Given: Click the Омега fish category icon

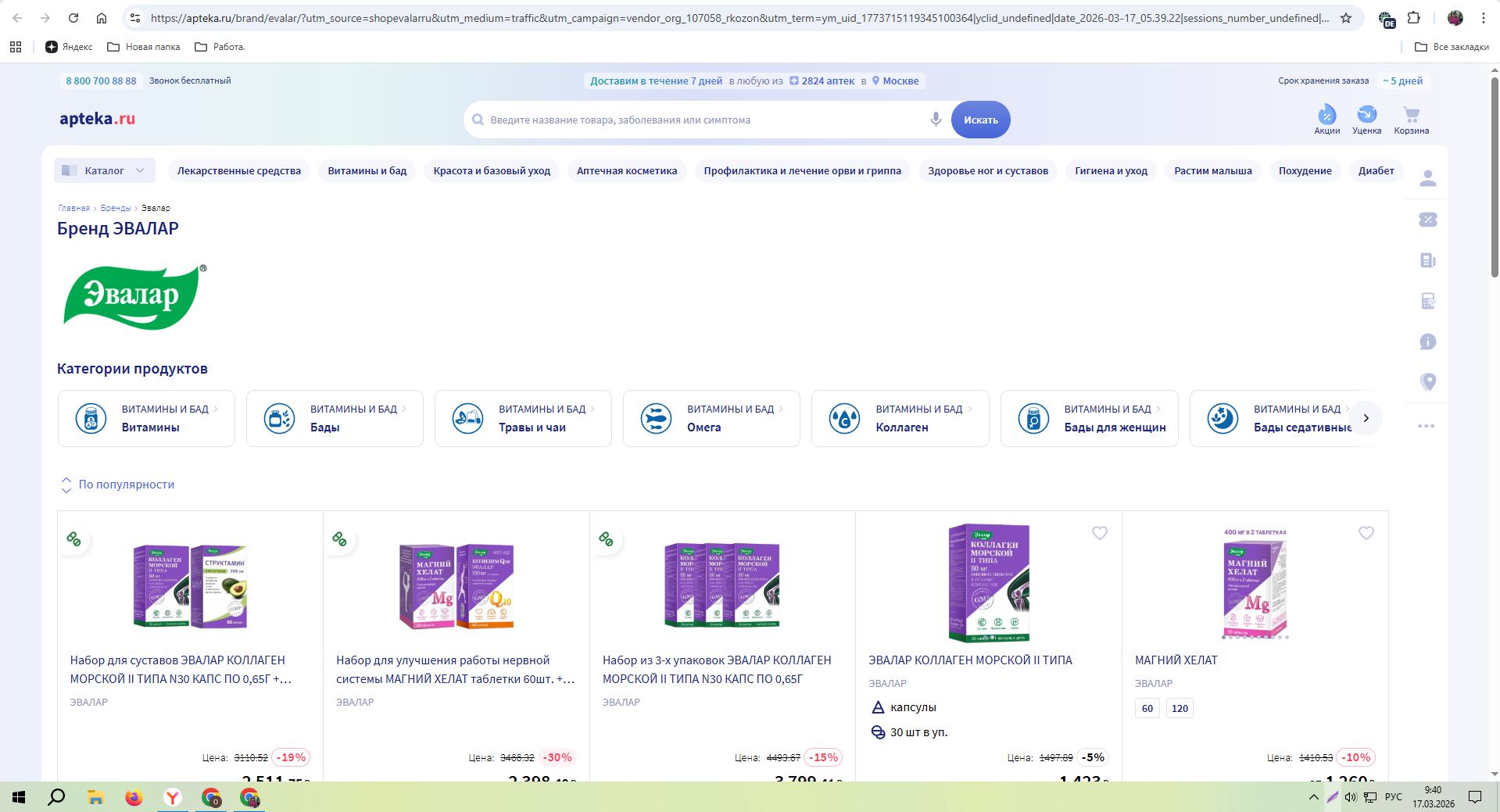Looking at the screenshot, I should click(656, 418).
